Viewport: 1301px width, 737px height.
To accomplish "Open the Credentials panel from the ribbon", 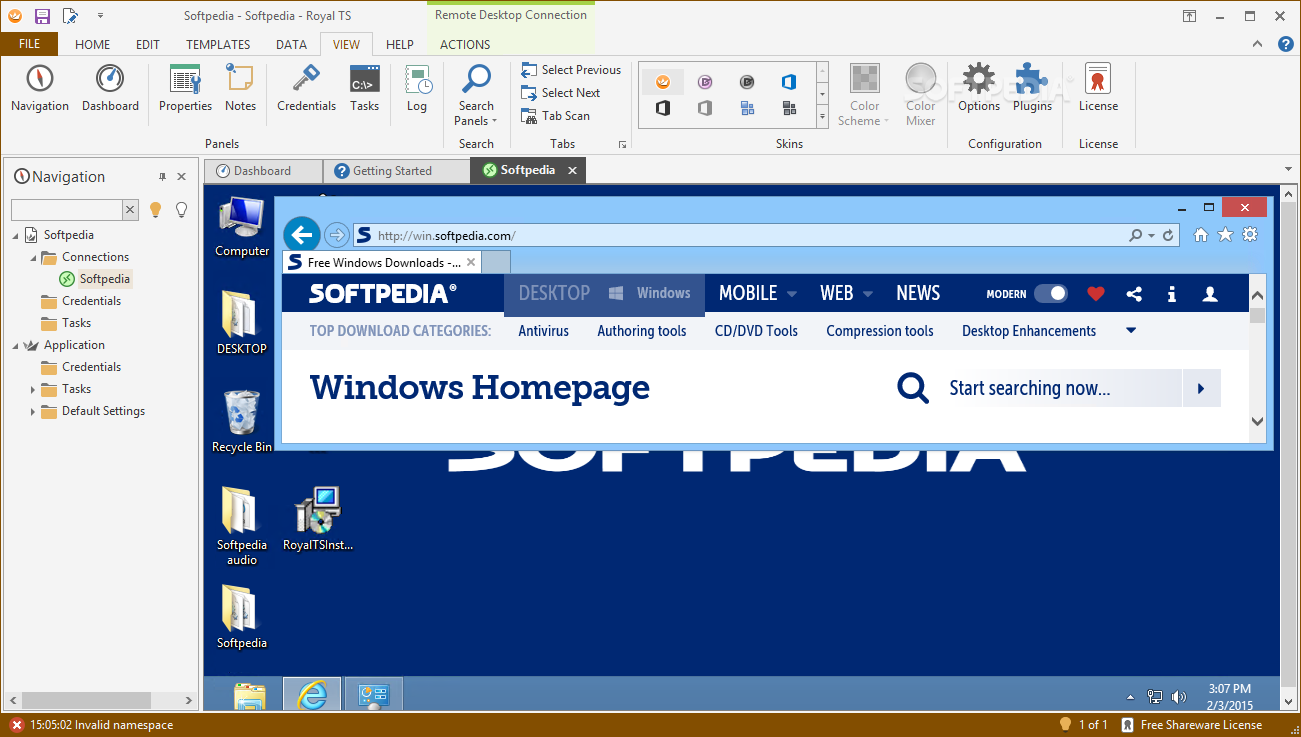I will pos(306,89).
